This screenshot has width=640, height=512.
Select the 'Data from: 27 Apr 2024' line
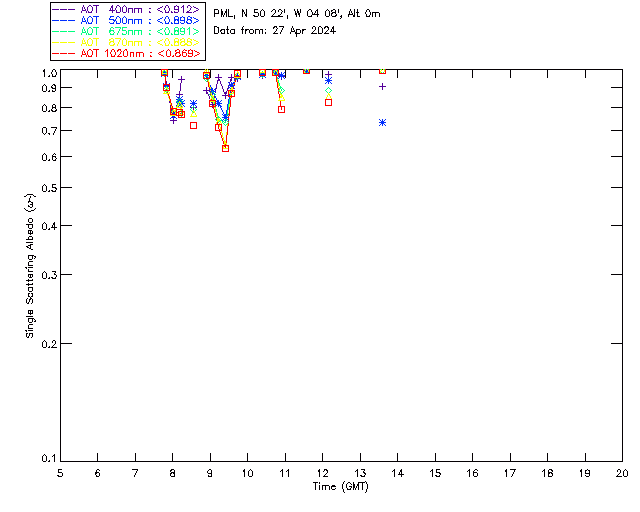(x=275, y=31)
